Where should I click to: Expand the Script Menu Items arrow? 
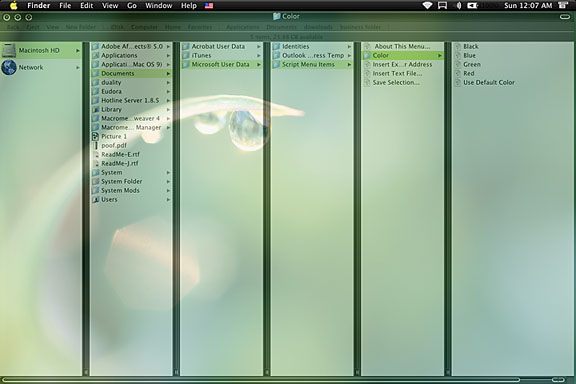[x=349, y=65]
